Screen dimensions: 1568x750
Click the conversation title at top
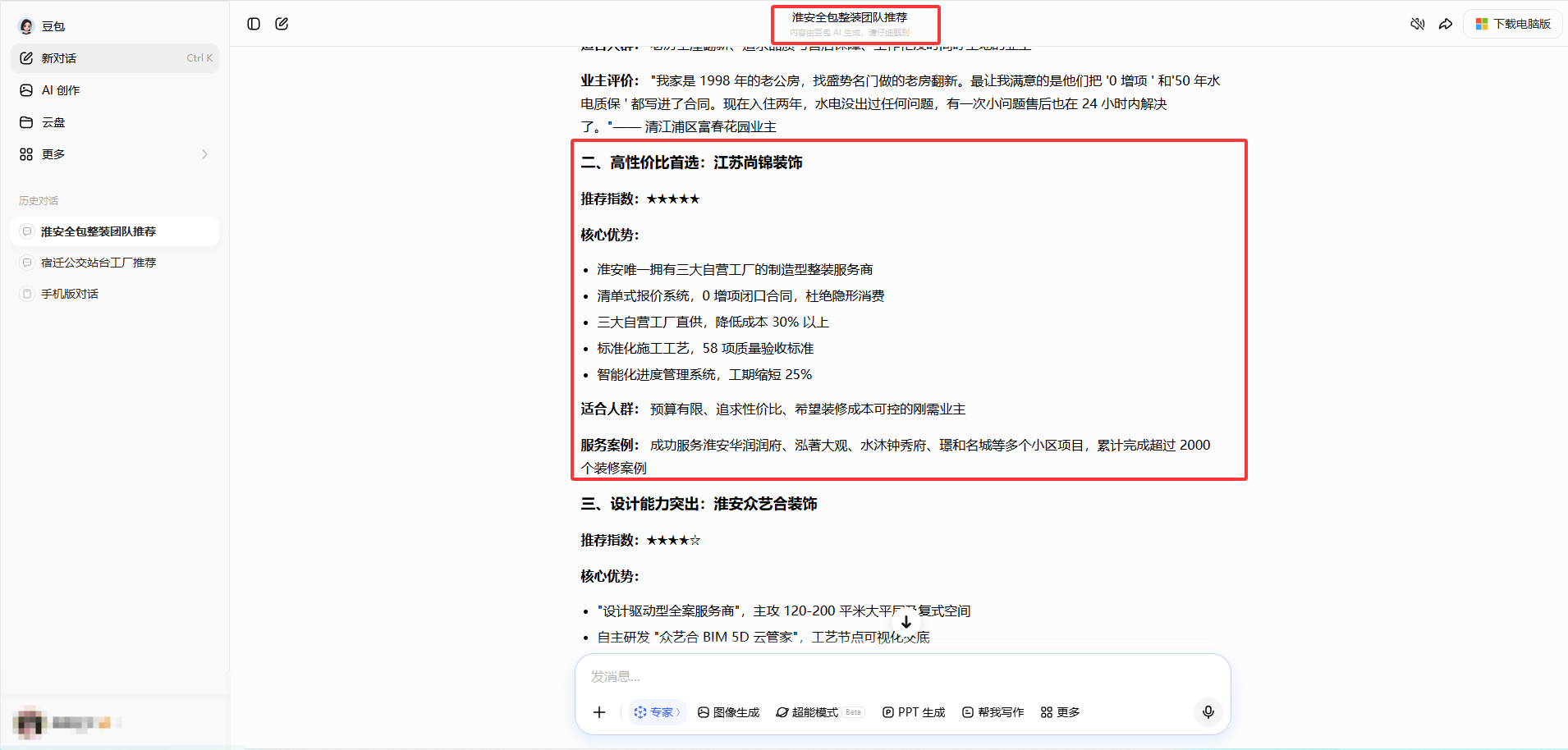[x=850, y=17]
